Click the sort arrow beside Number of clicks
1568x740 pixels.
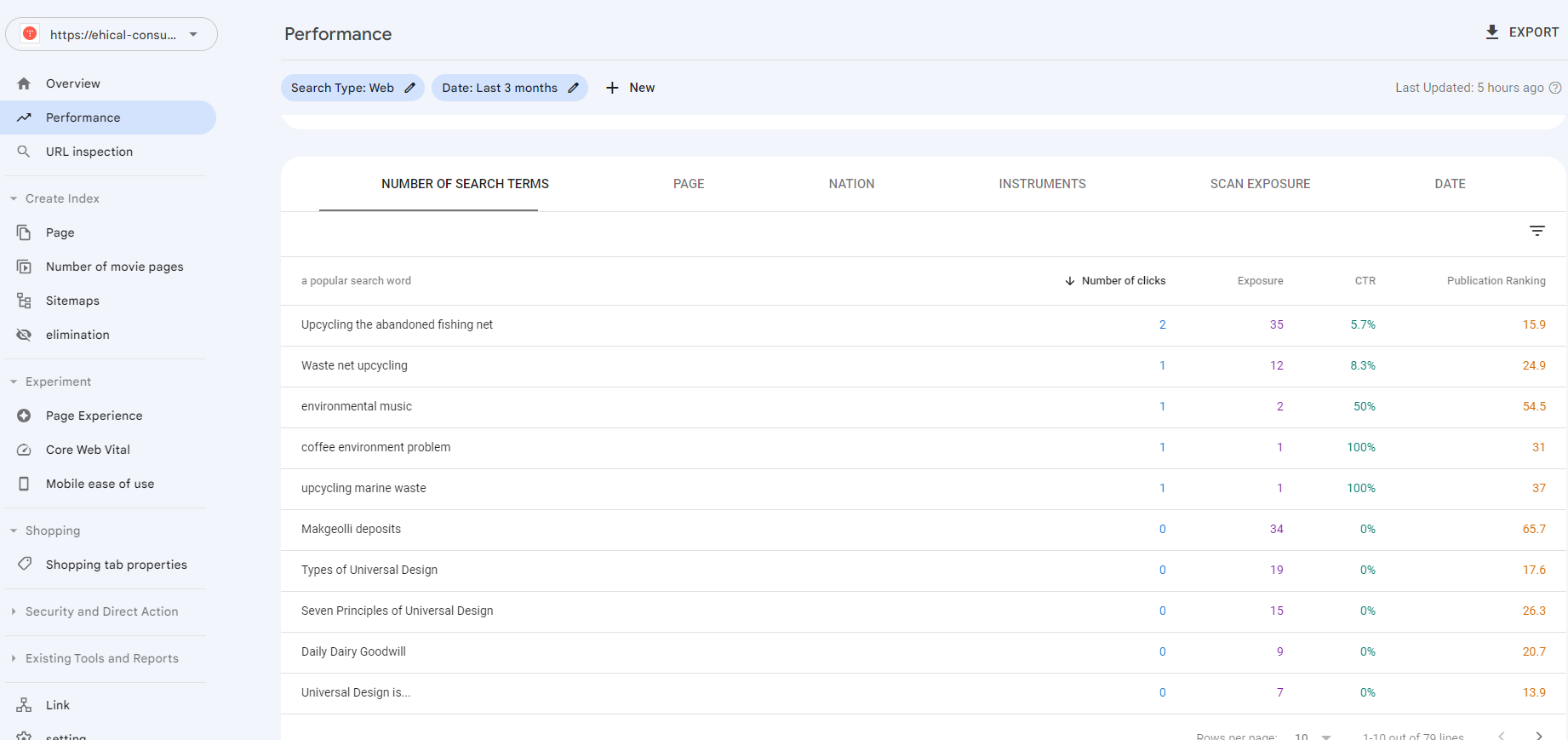[1070, 281]
